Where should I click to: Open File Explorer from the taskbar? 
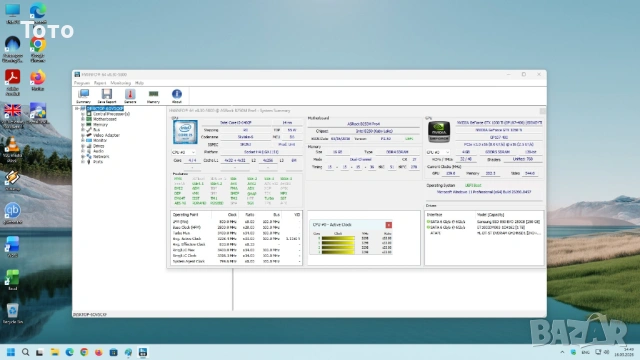(55, 352)
